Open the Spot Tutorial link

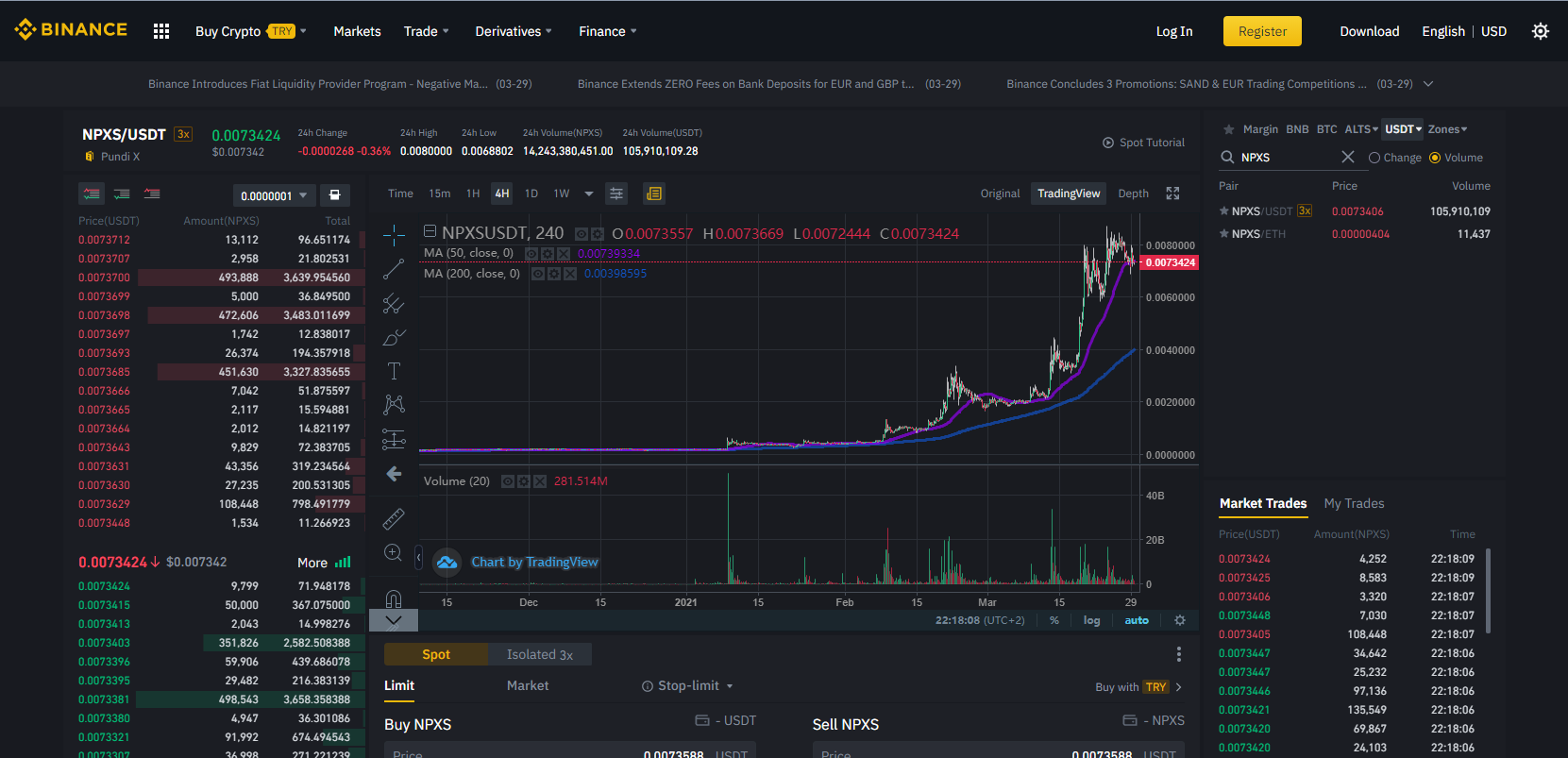click(x=1143, y=143)
